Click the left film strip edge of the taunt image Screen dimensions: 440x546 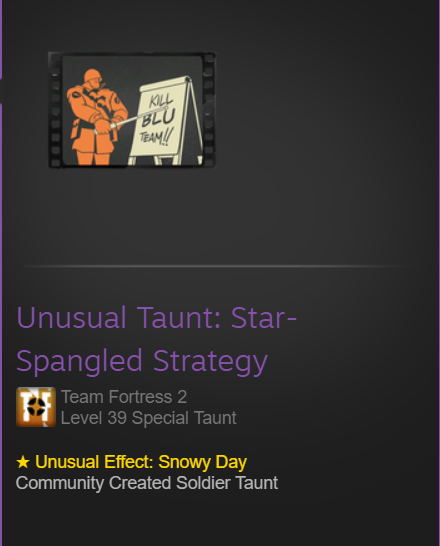point(55,110)
